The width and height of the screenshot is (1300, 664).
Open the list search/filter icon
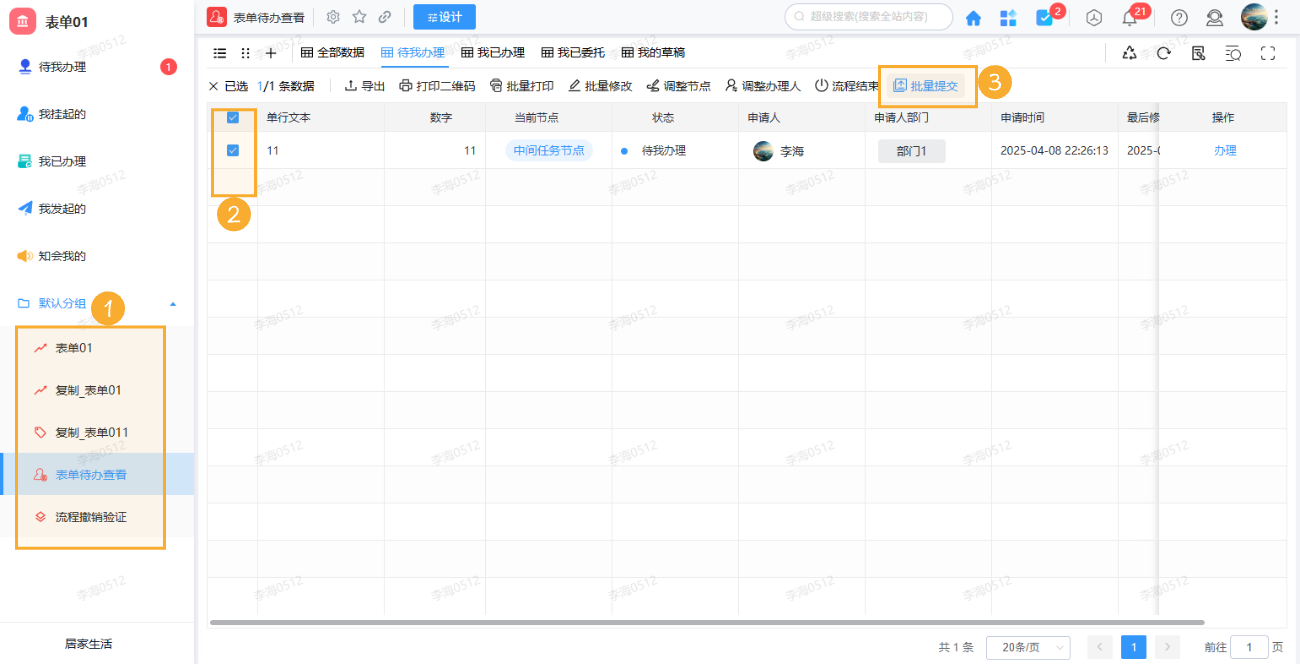[1232, 52]
